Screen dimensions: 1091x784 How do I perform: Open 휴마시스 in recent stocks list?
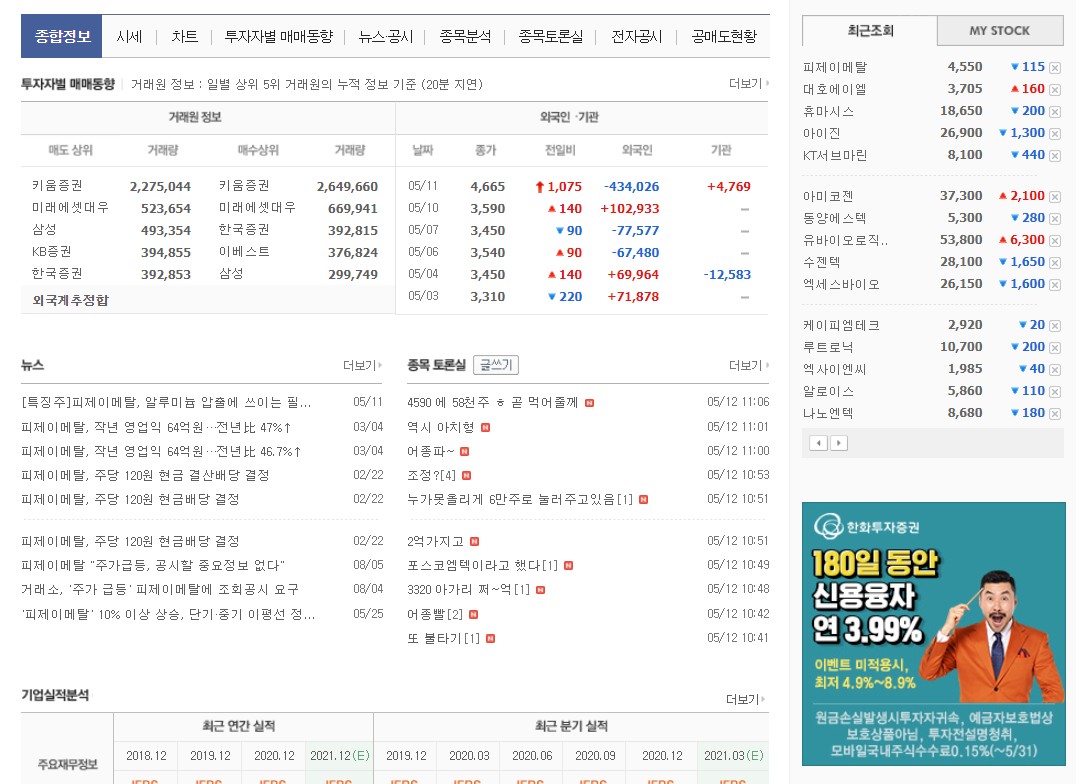tap(828, 111)
